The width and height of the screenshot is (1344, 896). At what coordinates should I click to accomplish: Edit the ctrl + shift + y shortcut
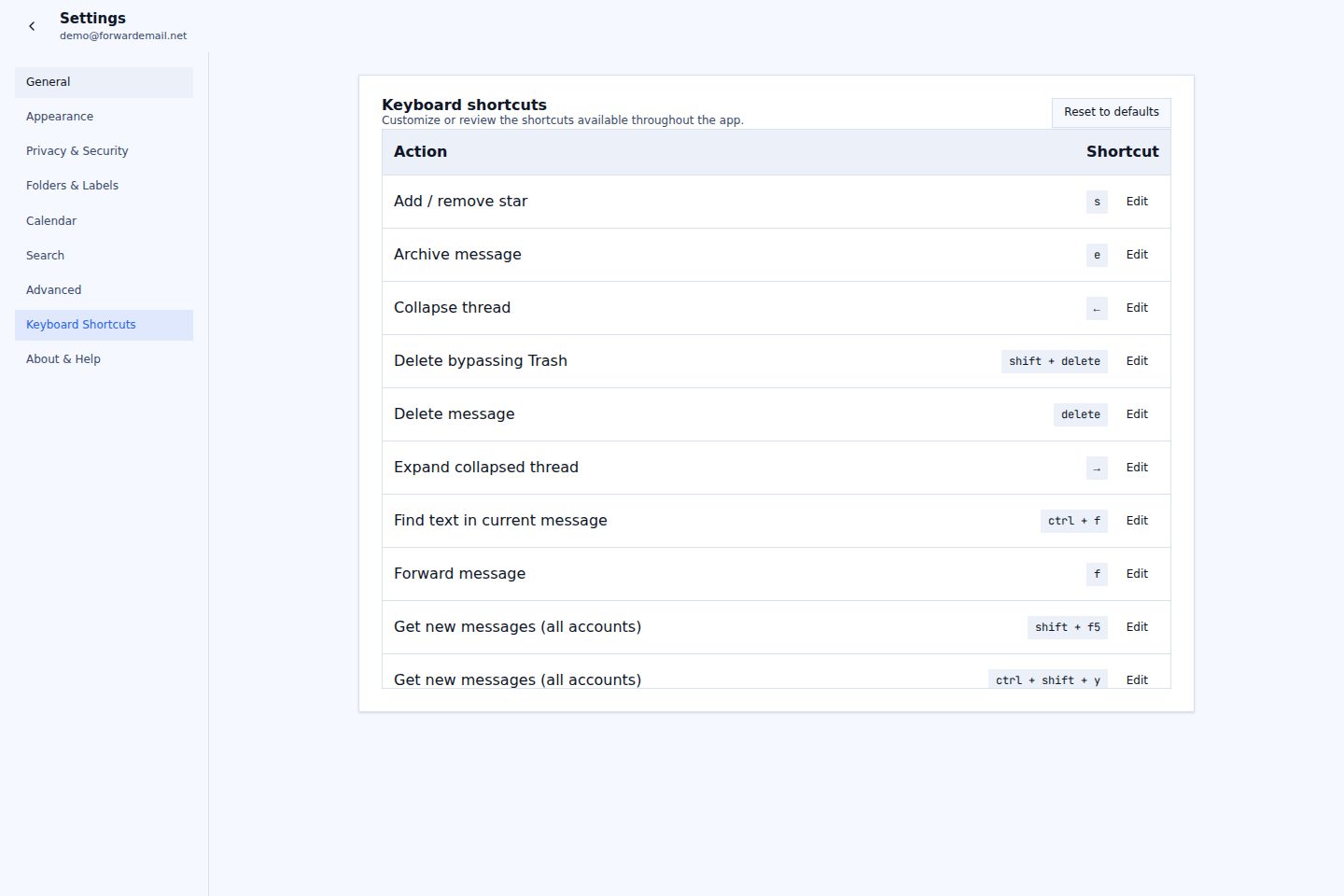click(1137, 679)
